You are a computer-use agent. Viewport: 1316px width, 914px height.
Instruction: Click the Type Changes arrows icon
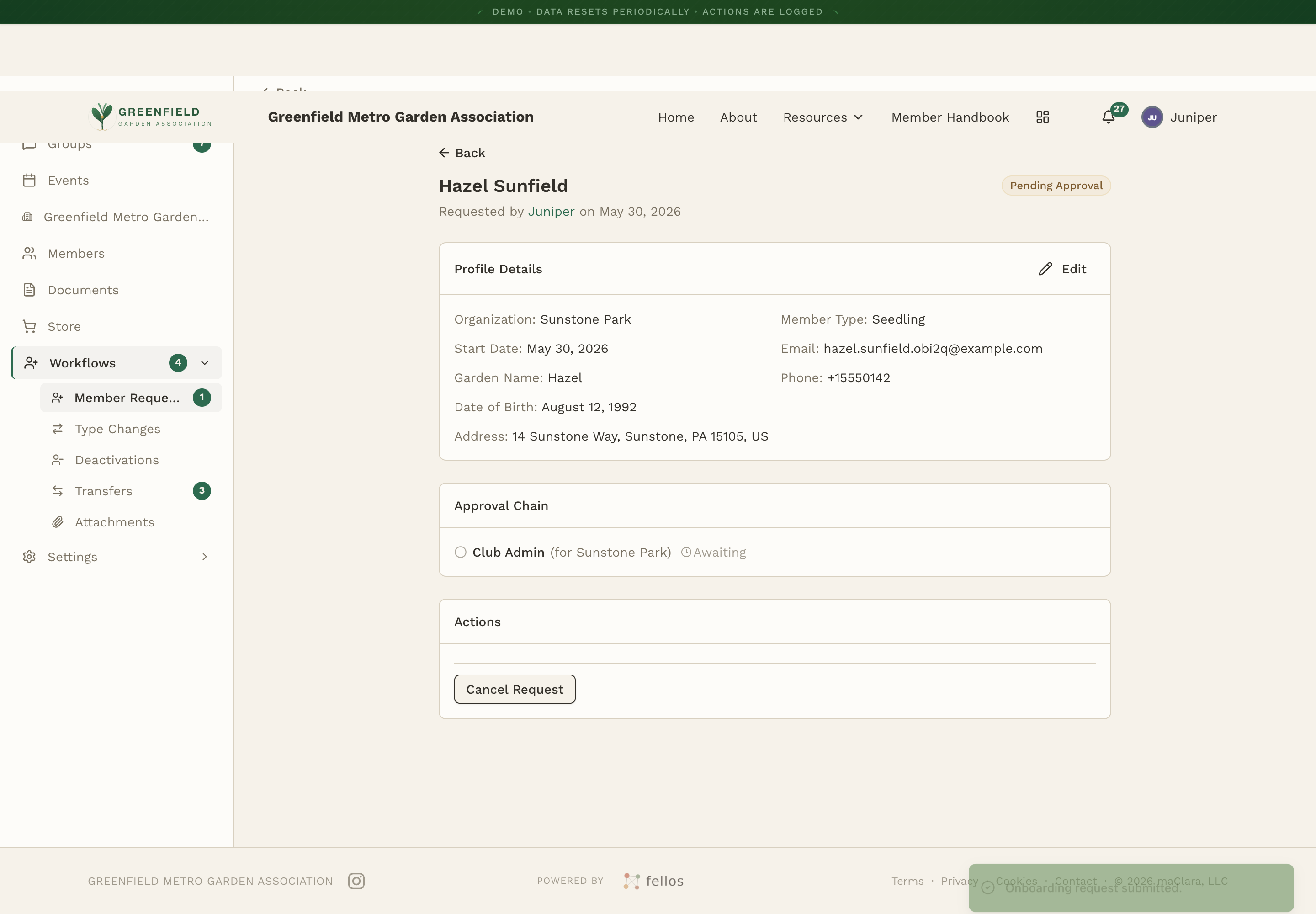click(x=57, y=429)
